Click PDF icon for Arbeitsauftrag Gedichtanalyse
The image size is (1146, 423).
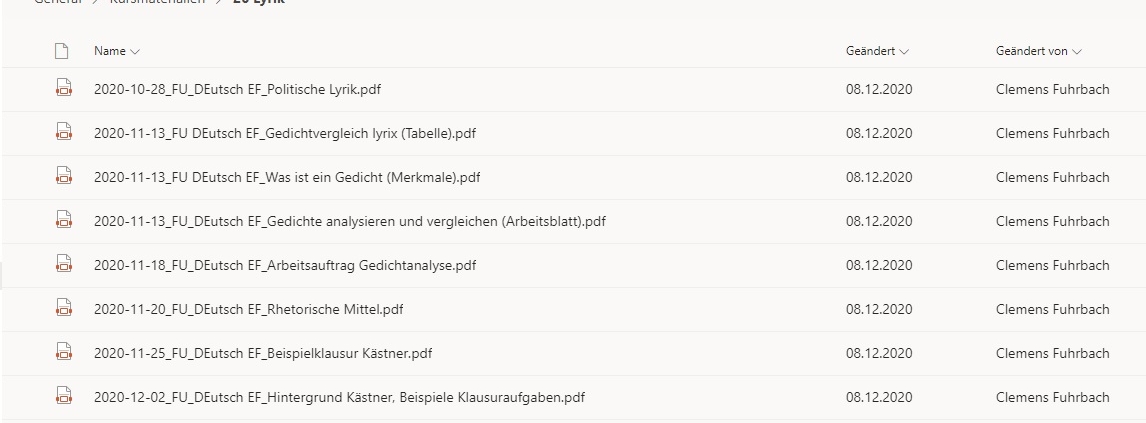(64, 264)
